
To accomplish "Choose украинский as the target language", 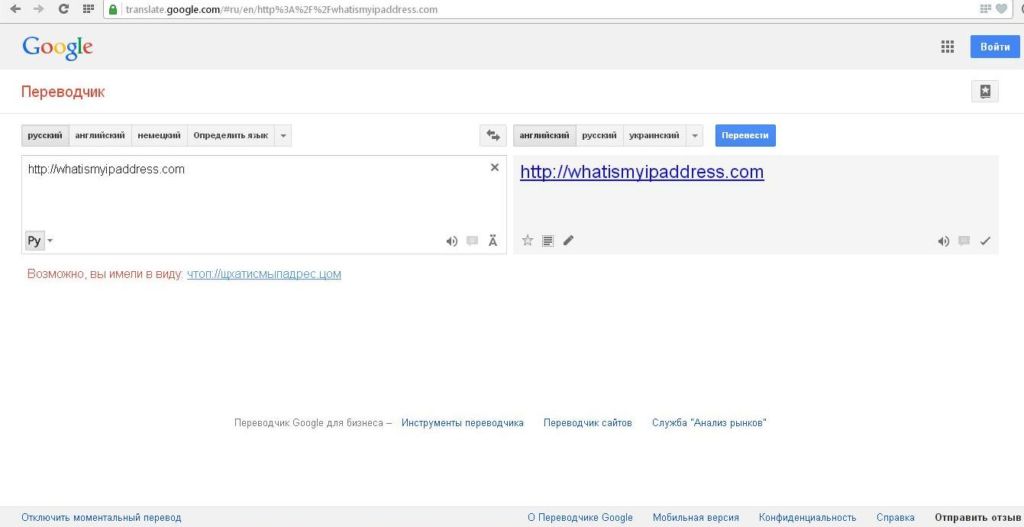I will [x=654, y=136].
